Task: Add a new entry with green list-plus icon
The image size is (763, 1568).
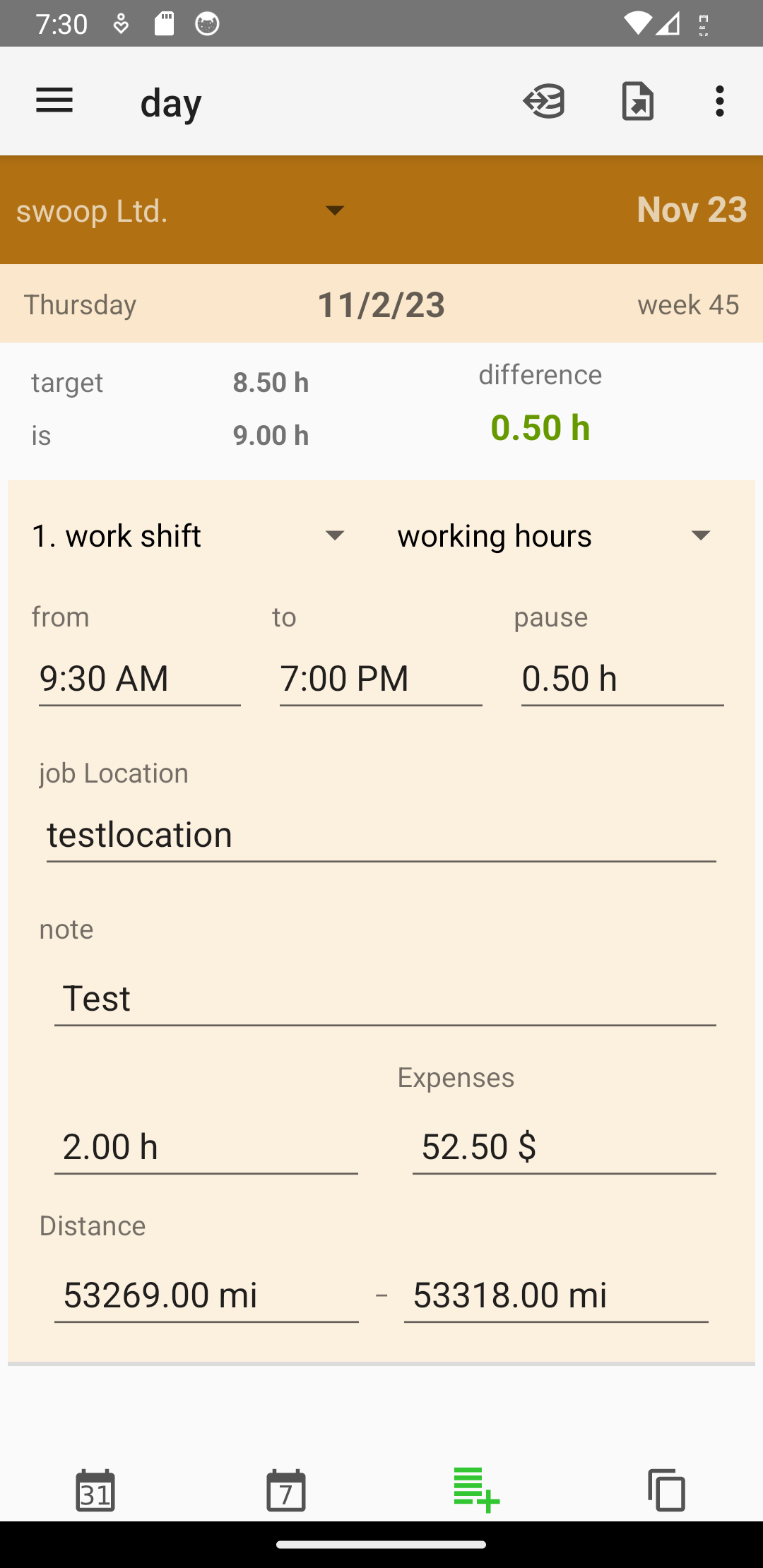Action: [477, 1490]
